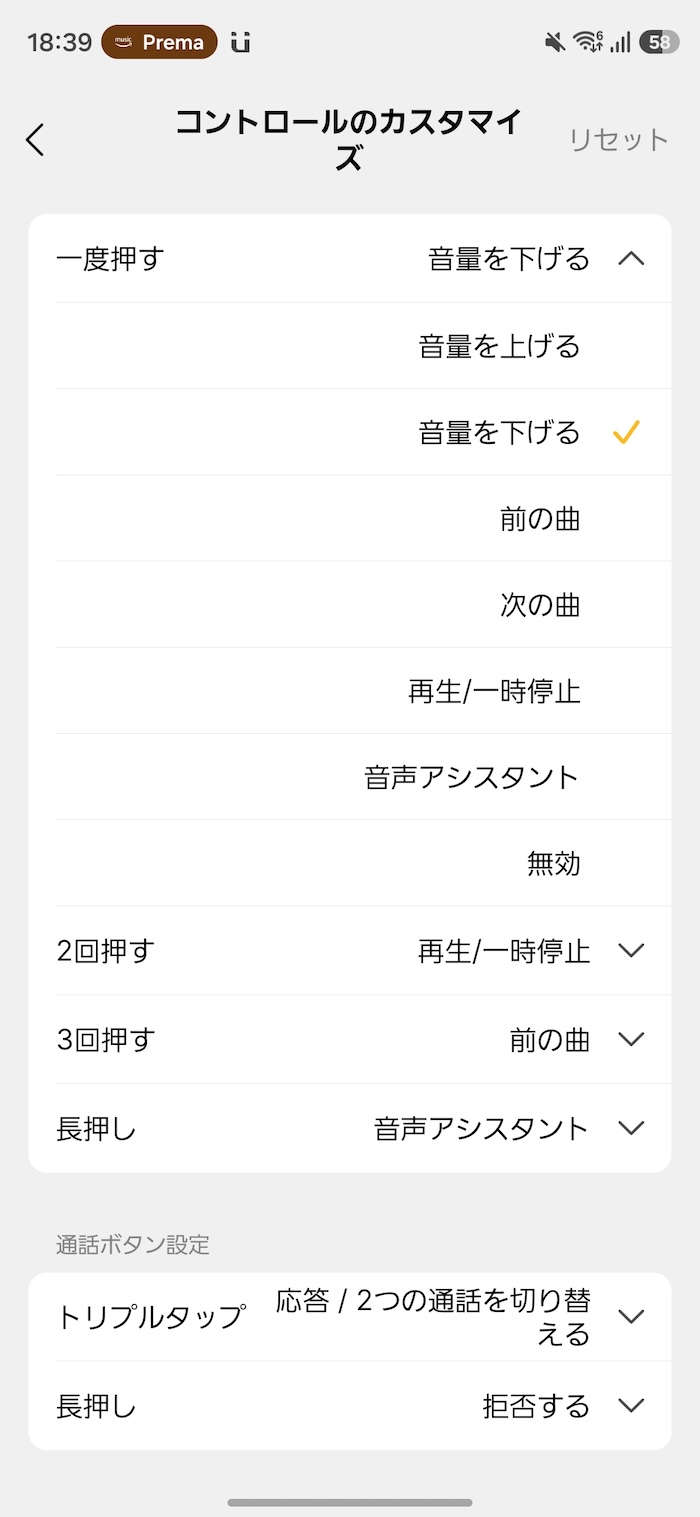700x1517 pixels.
Task: Select 前の曲 for single press
Action: click(x=540, y=519)
